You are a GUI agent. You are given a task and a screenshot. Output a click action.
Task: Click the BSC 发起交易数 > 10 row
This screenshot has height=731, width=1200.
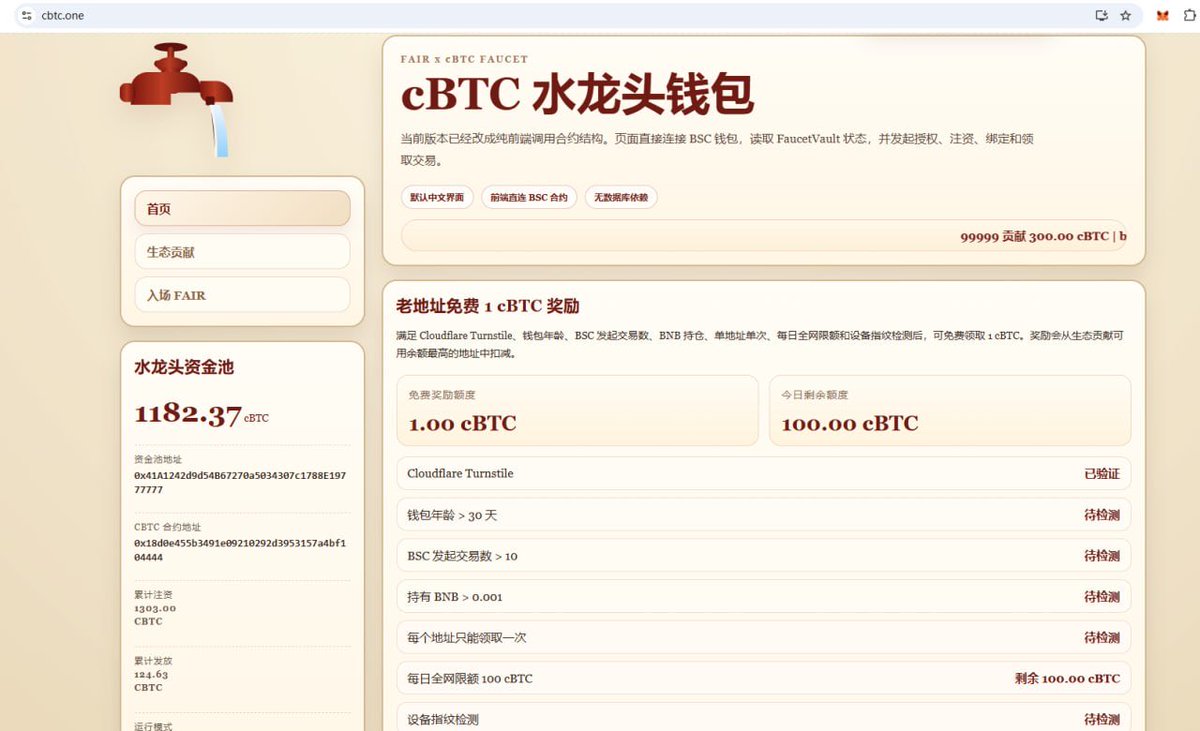763,555
